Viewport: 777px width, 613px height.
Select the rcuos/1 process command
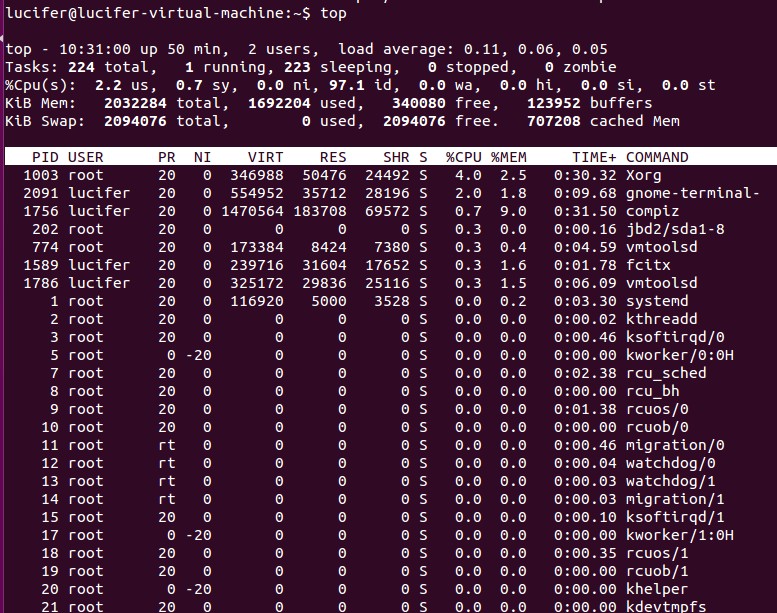657,553
